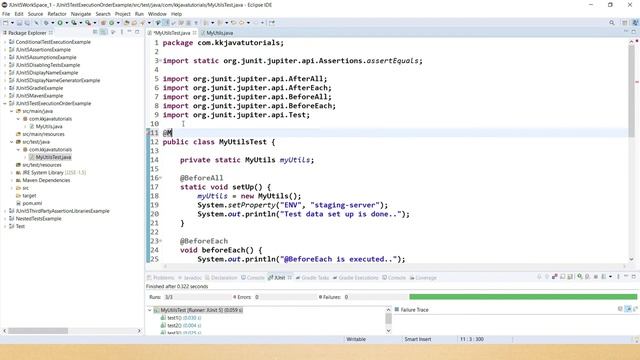Expand the JRE System Library node
This screenshot has height=360, width=640.
coord(11,173)
